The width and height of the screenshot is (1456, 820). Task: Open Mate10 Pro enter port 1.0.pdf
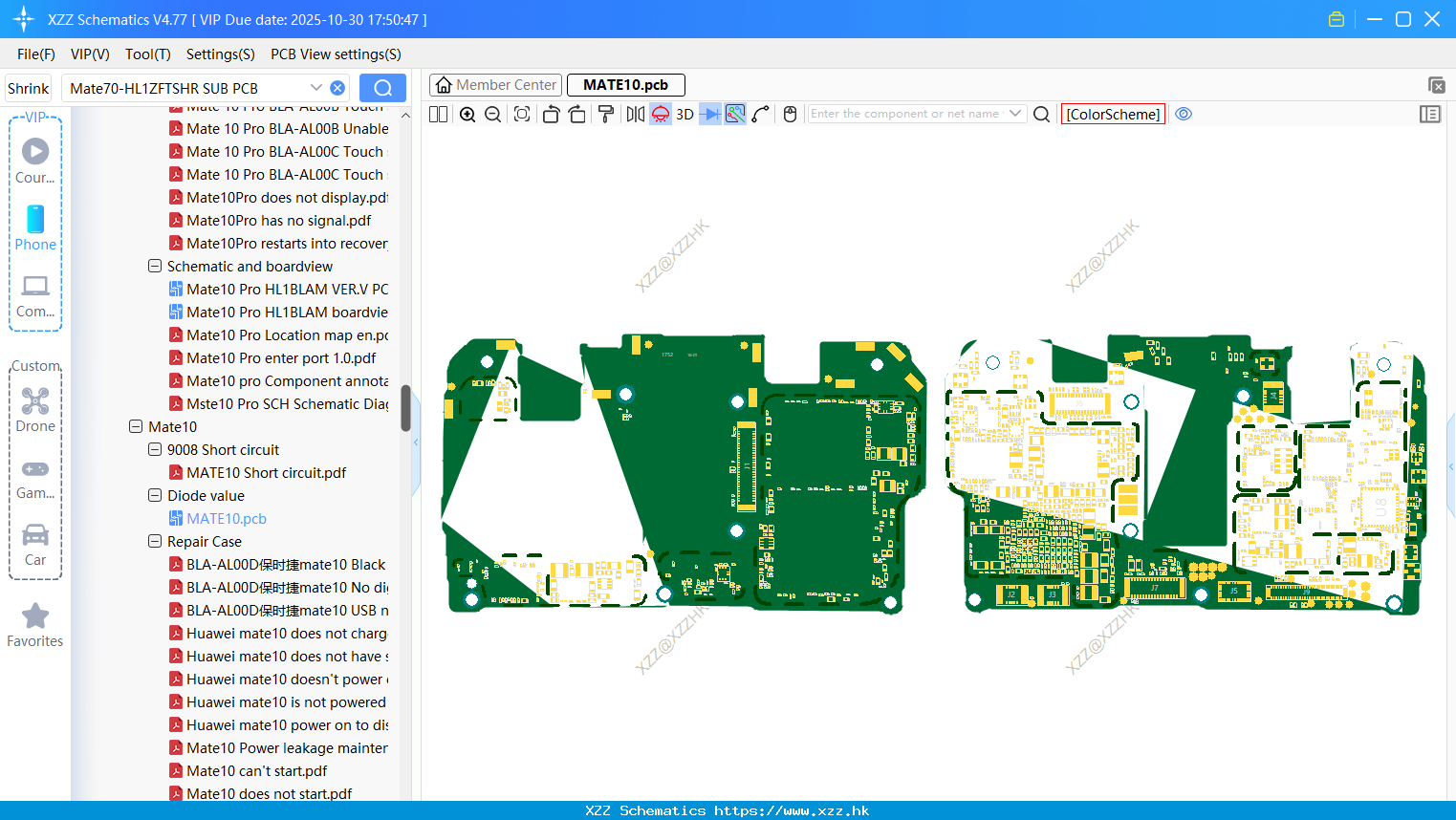(x=281, y=357)
